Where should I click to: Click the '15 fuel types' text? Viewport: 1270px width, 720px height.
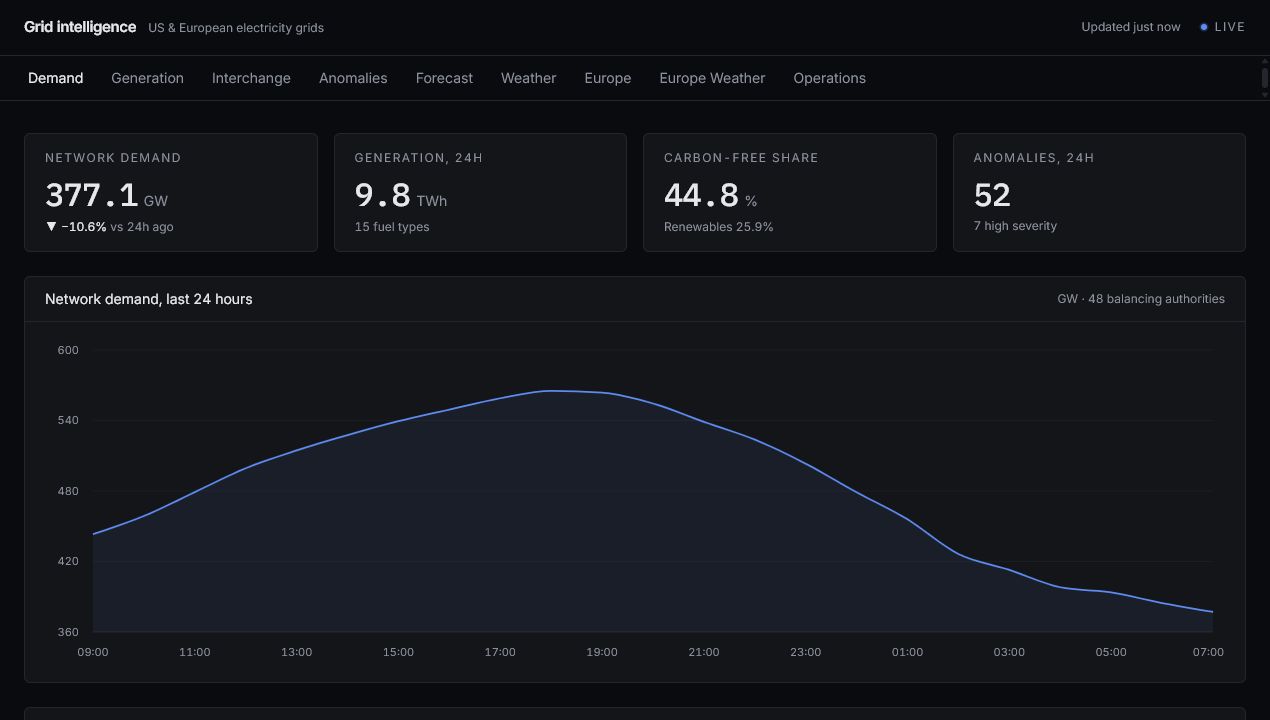coord(392,227)
